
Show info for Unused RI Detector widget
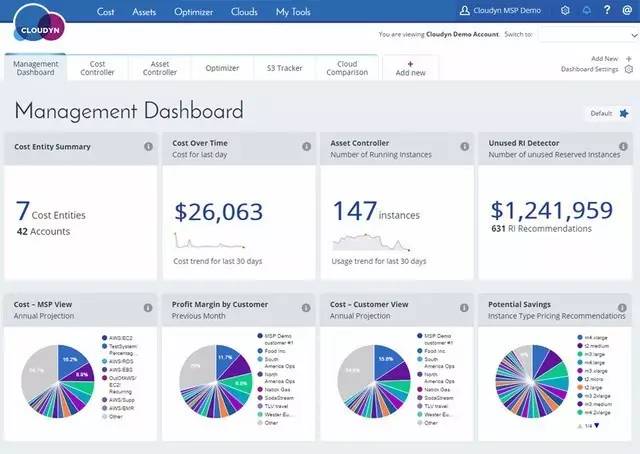pyautogui.click(x=623, y=147)
